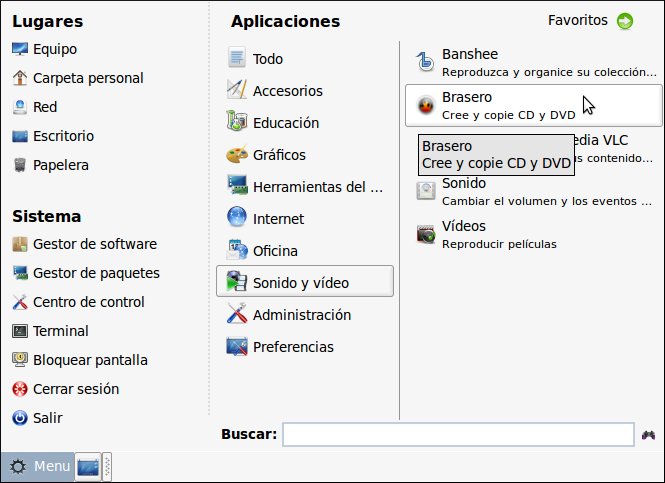
Task: Click the Terminal icon in Sistema
Action: (20, 331)
